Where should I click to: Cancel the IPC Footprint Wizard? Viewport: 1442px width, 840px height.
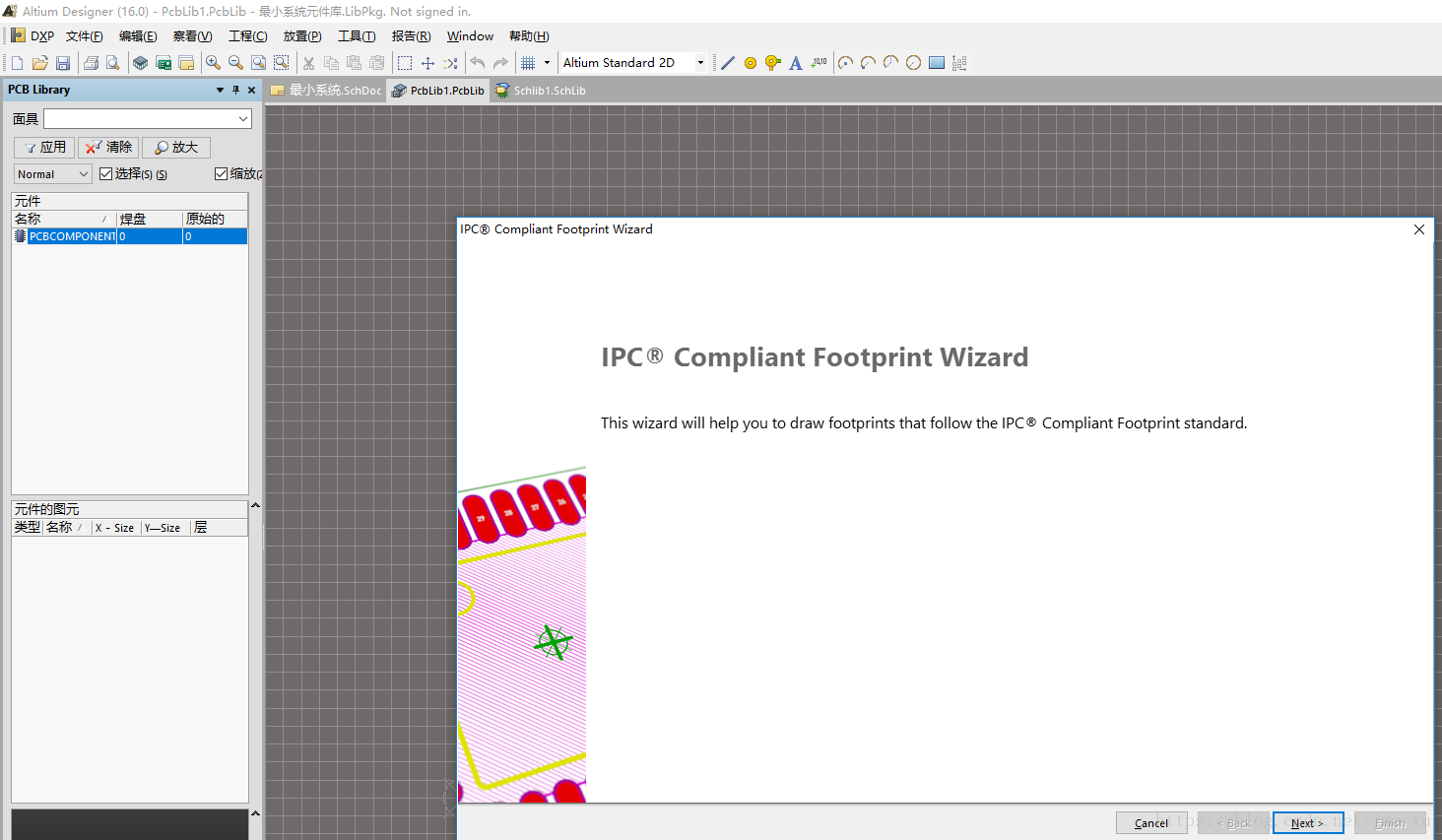click(1150, 823)
